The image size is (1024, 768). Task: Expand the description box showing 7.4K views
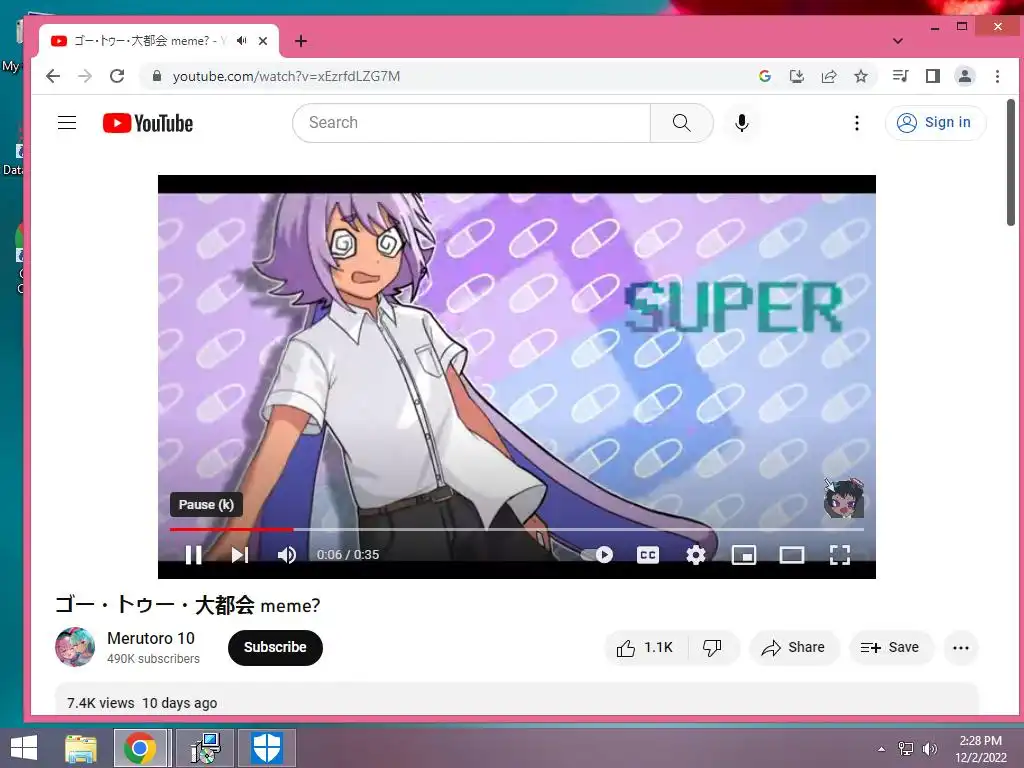tap(517, 699)
